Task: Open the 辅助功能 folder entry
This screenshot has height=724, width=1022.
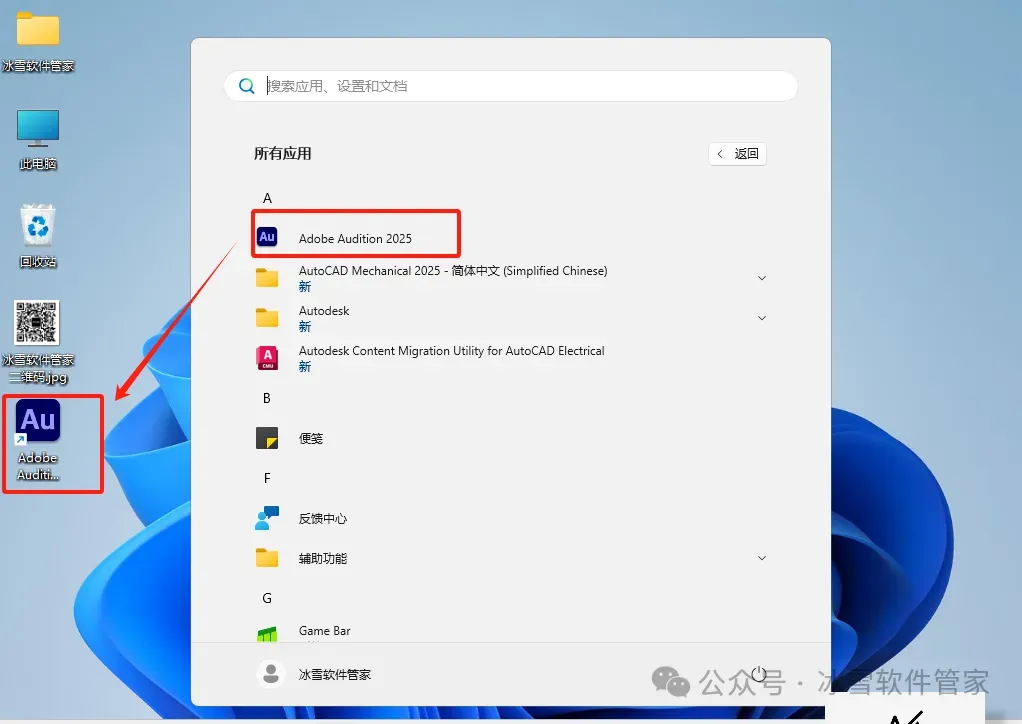Action: coord(323,558)
